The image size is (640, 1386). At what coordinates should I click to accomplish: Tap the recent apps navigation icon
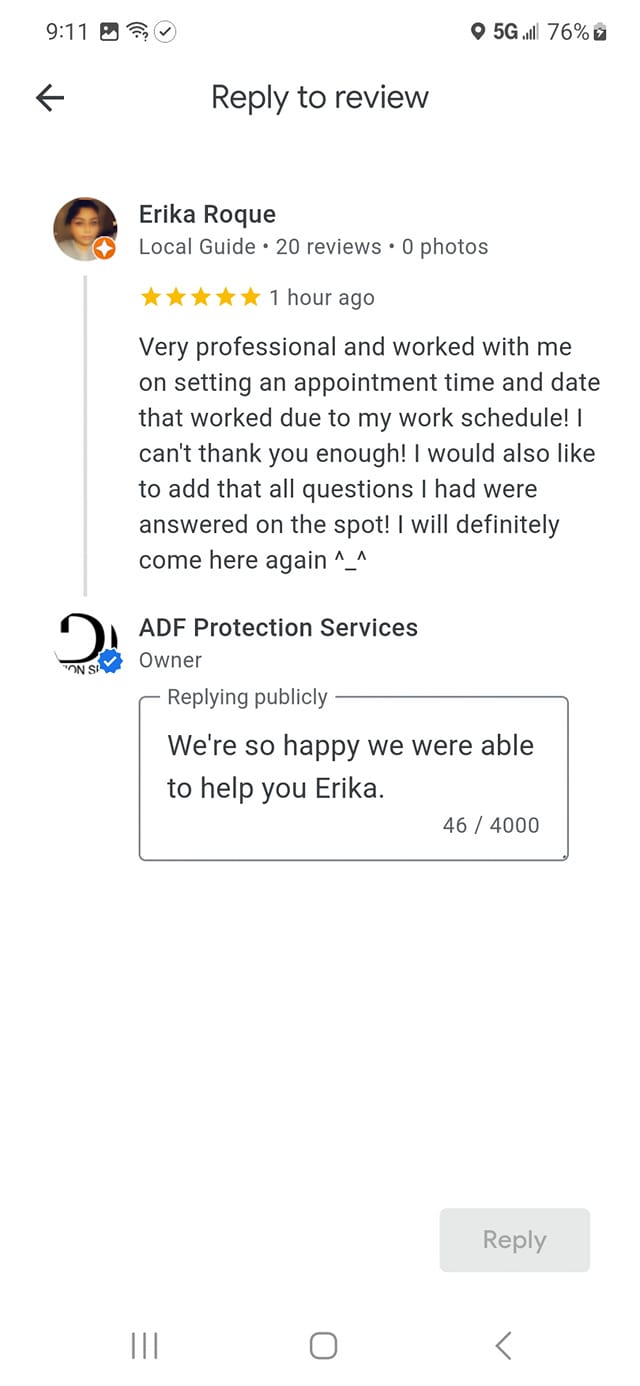click(x=145, y=1345)
